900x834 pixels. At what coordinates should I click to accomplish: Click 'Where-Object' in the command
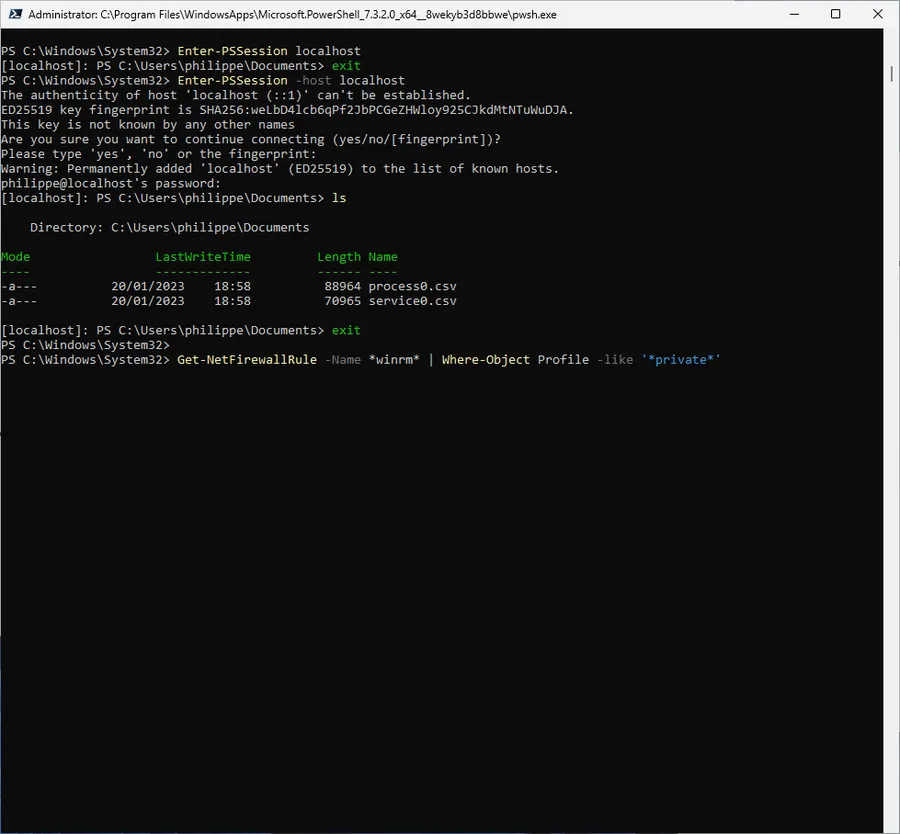486,360
